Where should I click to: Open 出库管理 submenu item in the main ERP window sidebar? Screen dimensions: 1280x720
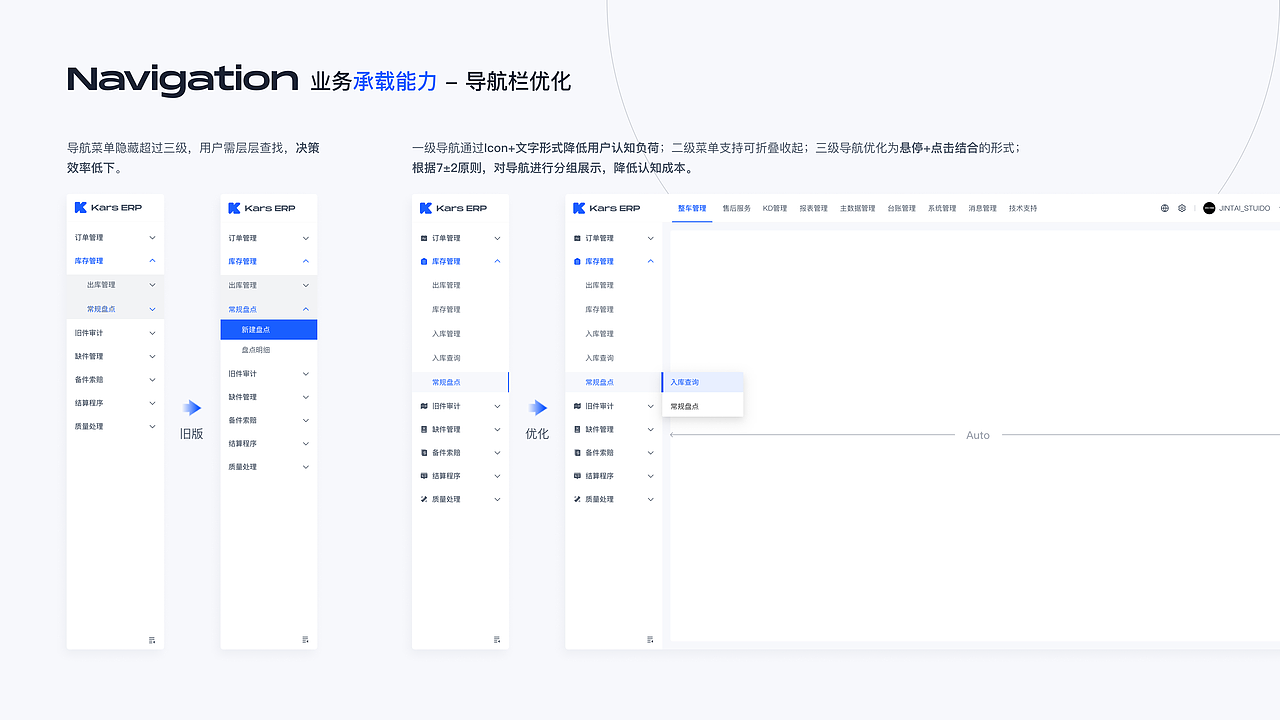[599, 286]
